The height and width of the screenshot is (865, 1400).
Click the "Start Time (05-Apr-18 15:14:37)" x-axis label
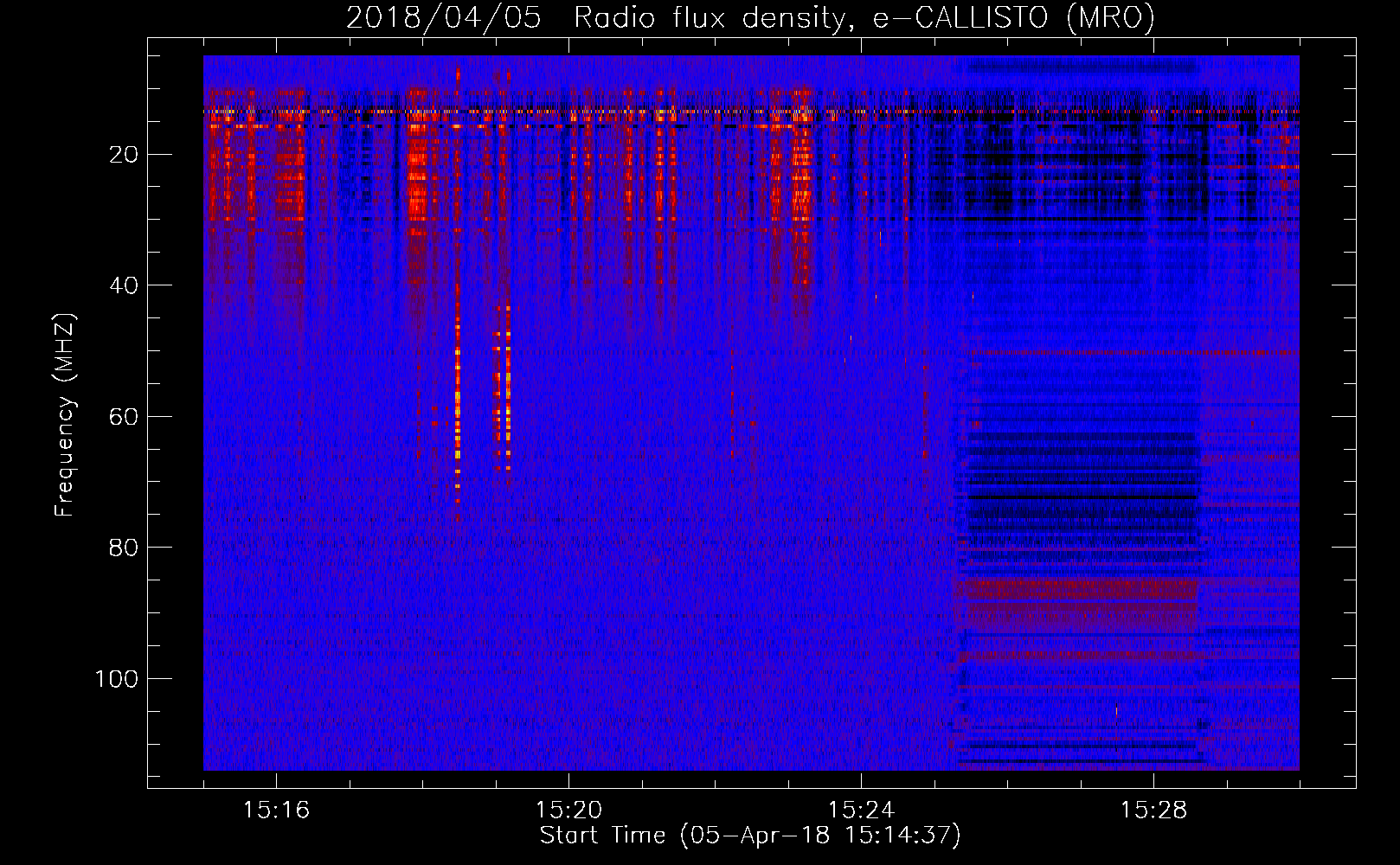(750, 835)
